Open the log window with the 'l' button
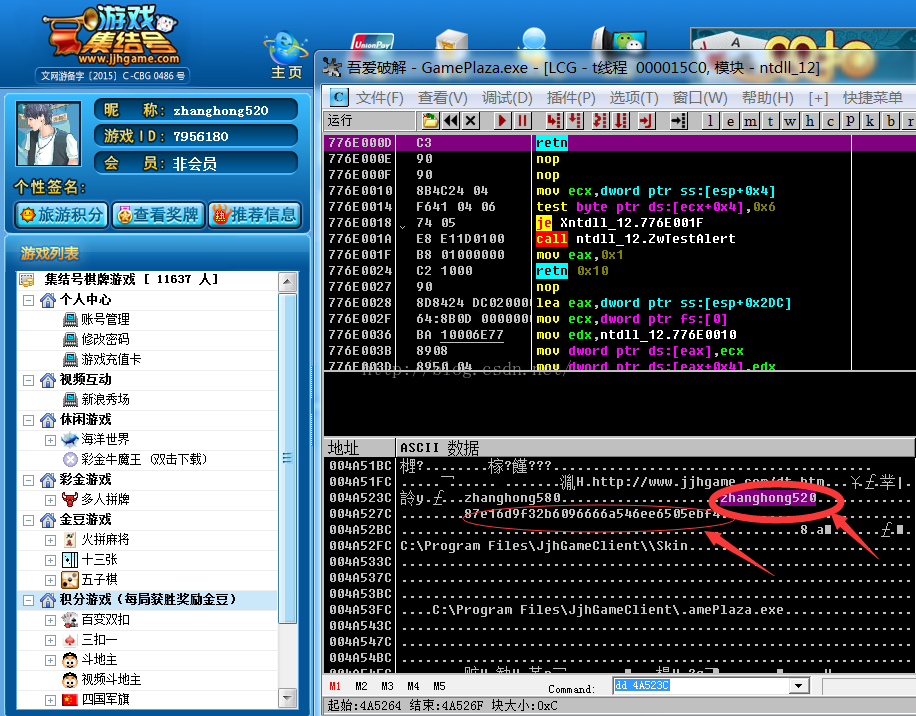Viewport: 916px width, 716px height. (710, 121)
